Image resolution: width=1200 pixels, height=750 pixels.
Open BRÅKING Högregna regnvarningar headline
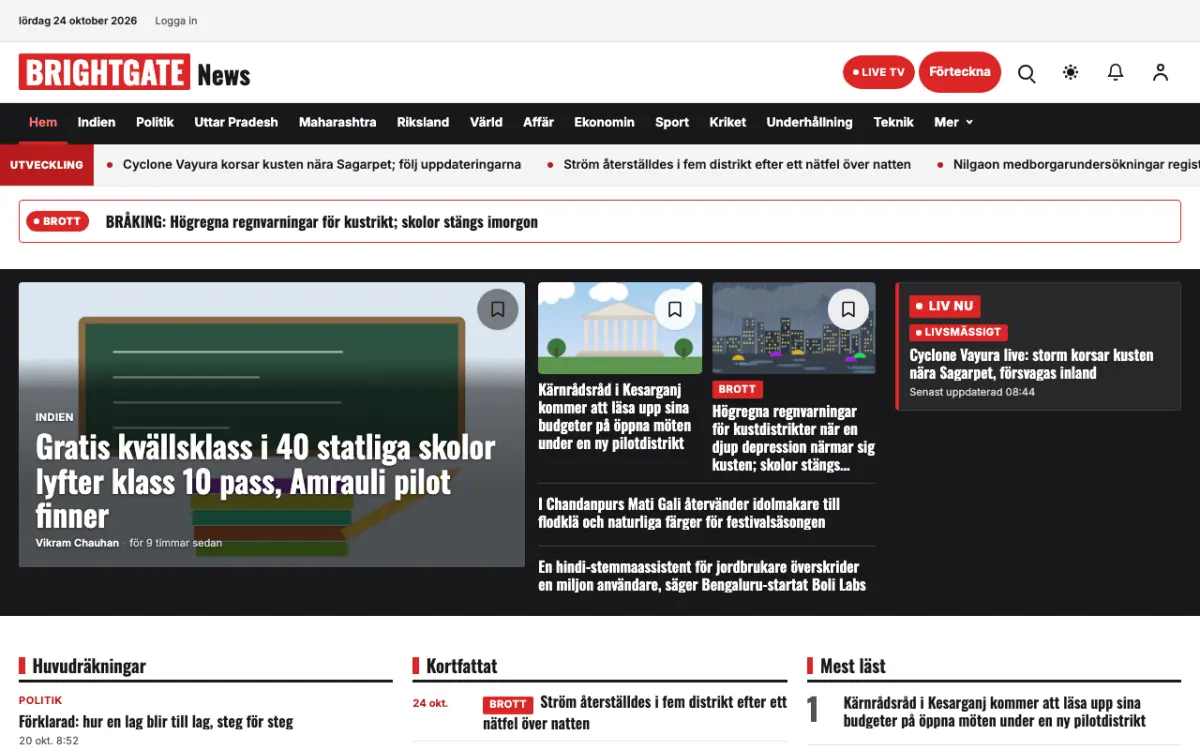pyautogui.click(x=322, y=222)
